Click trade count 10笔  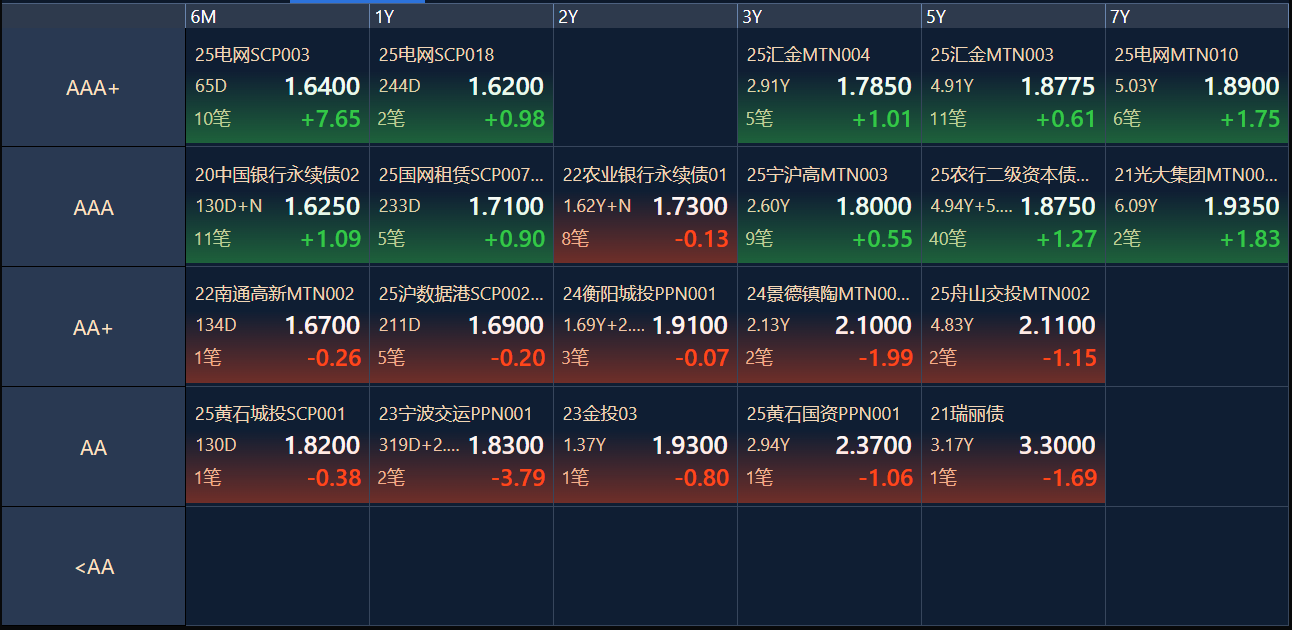(213, 120)
